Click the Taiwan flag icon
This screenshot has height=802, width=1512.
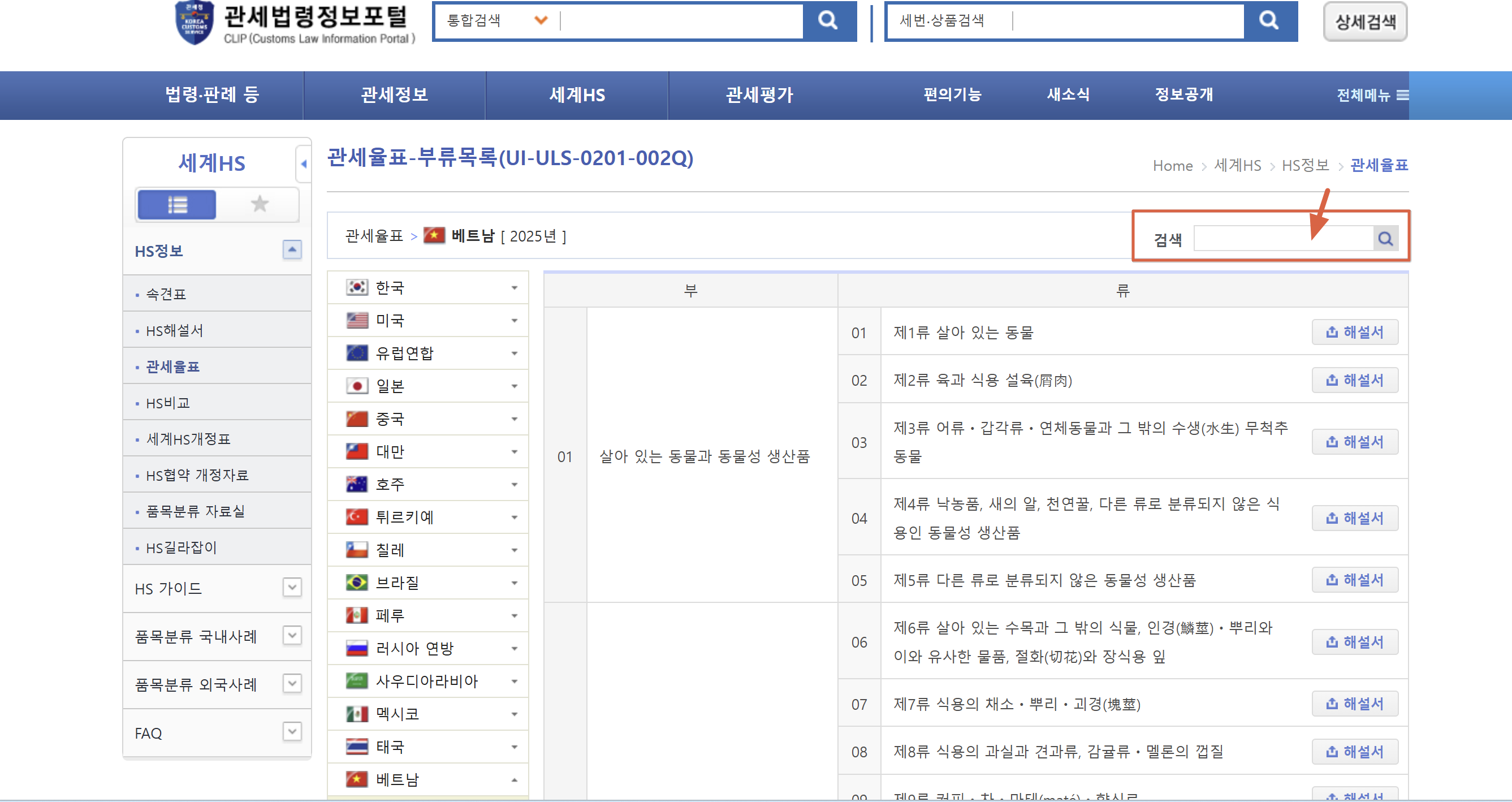point(357,451)
